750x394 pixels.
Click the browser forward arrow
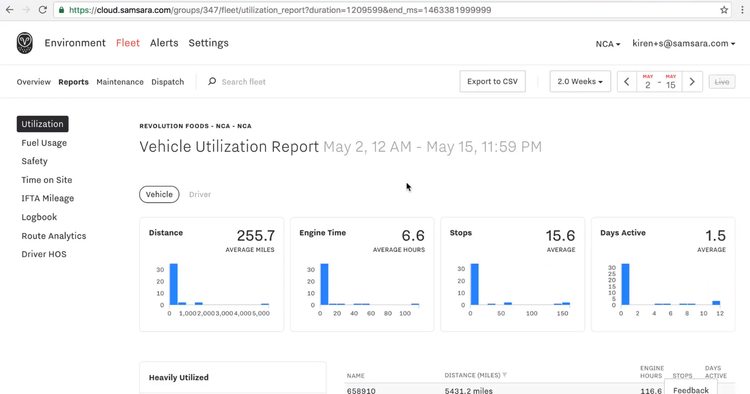pos(26,10)
